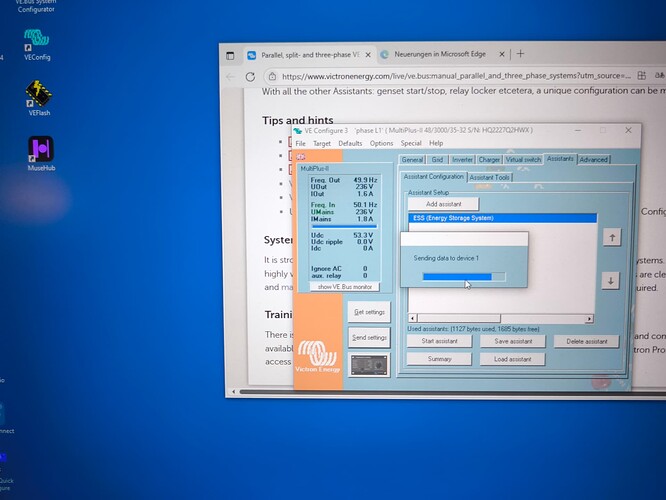Open the MuseHub desktop shortcut

click(41, 153)
